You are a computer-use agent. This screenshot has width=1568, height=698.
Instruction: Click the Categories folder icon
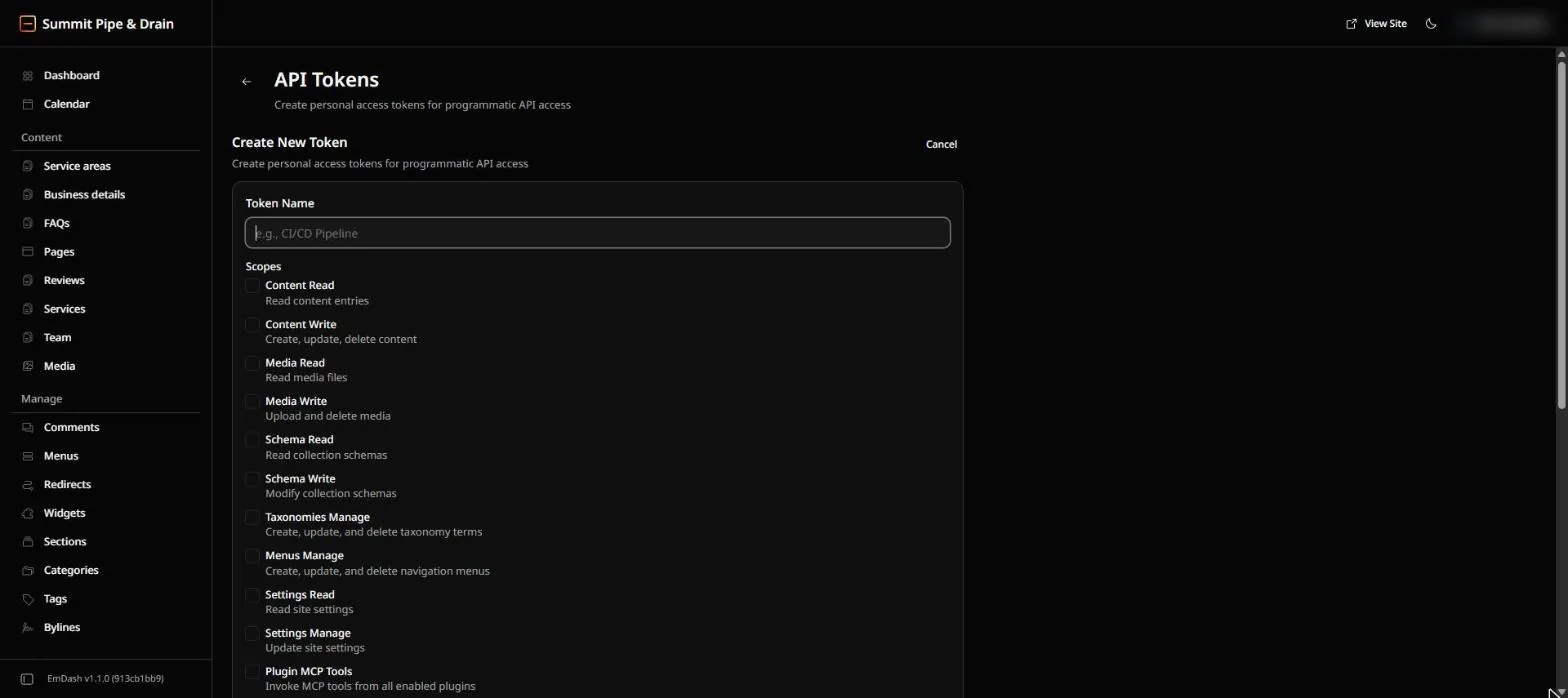(x=28, y=571)
